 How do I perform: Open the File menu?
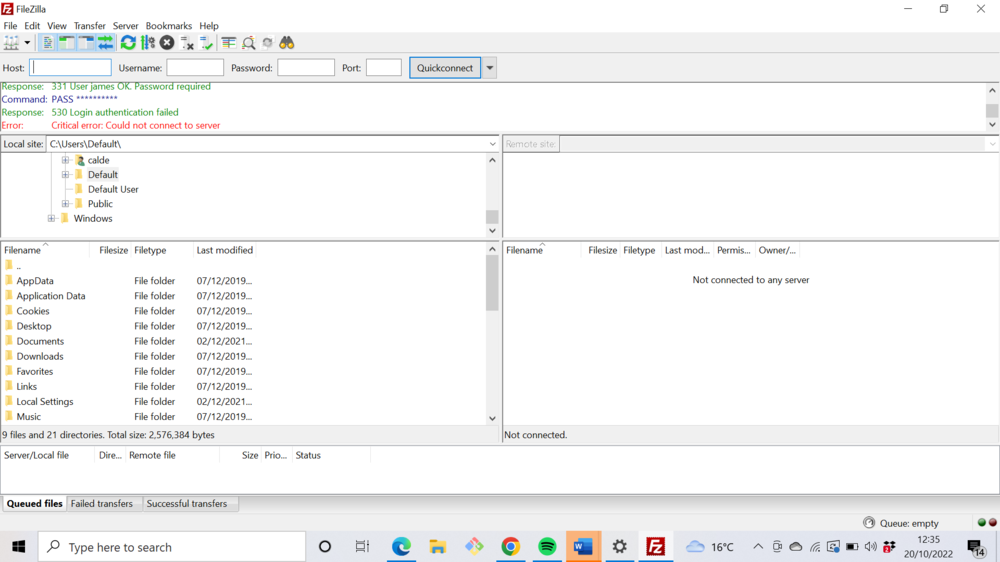pyautogui.click(x=10, y=26)
